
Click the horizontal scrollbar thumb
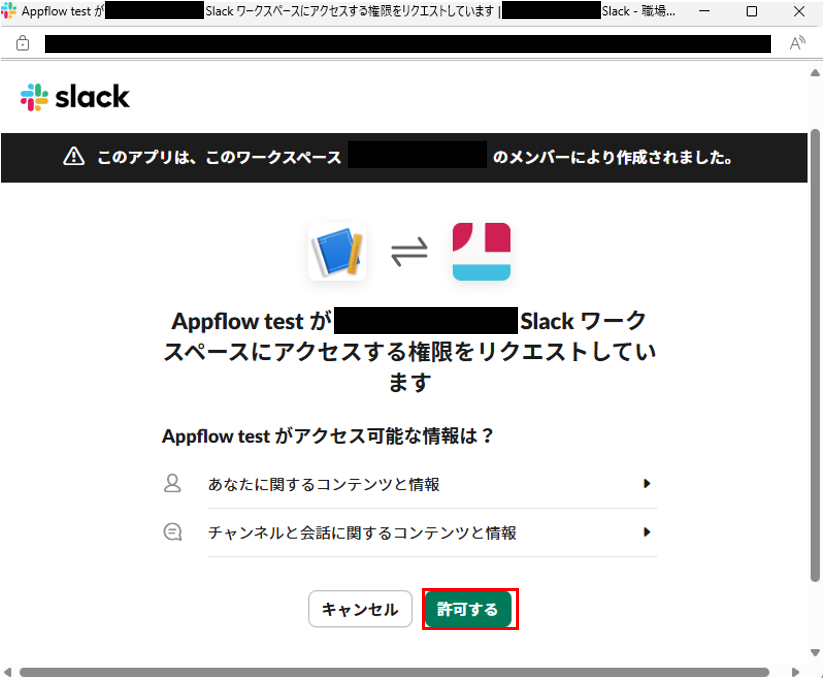394,672
